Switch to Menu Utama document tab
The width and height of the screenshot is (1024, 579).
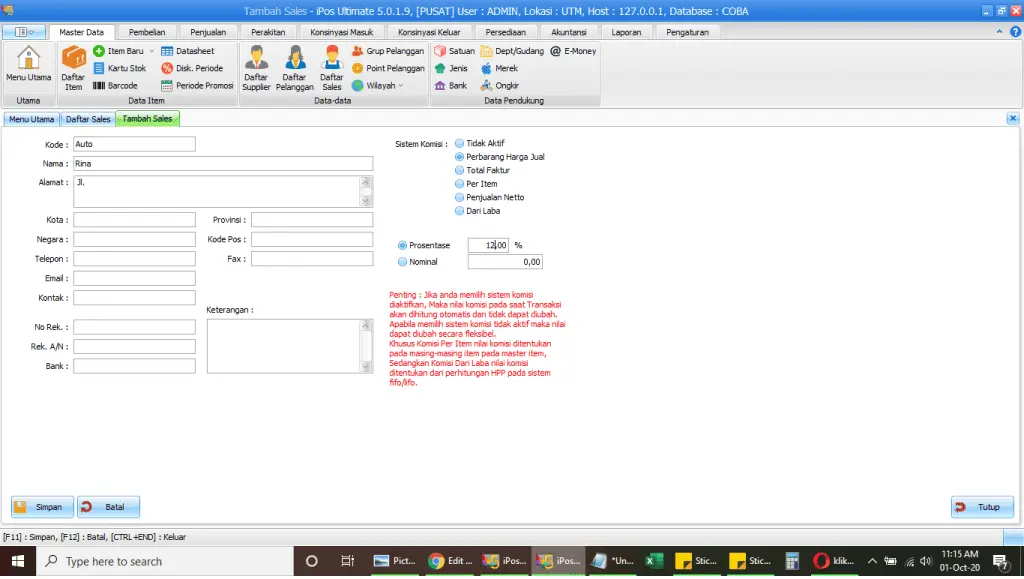pos(31,119)
